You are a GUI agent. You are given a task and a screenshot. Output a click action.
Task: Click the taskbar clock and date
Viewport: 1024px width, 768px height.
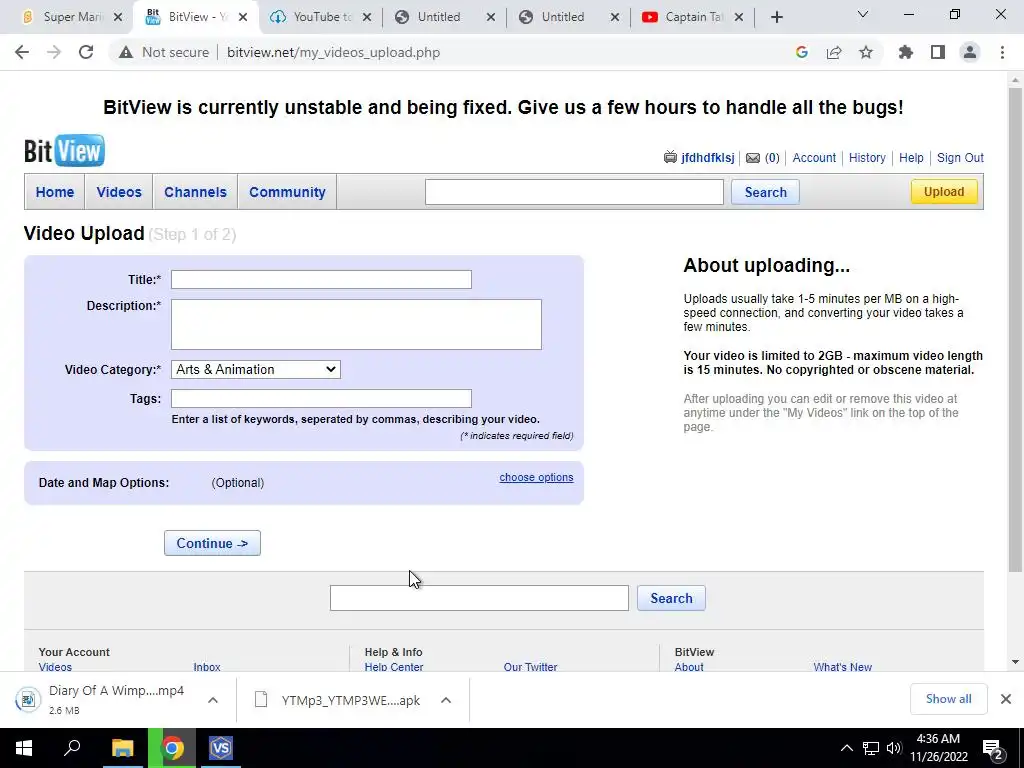pos(938,748)
